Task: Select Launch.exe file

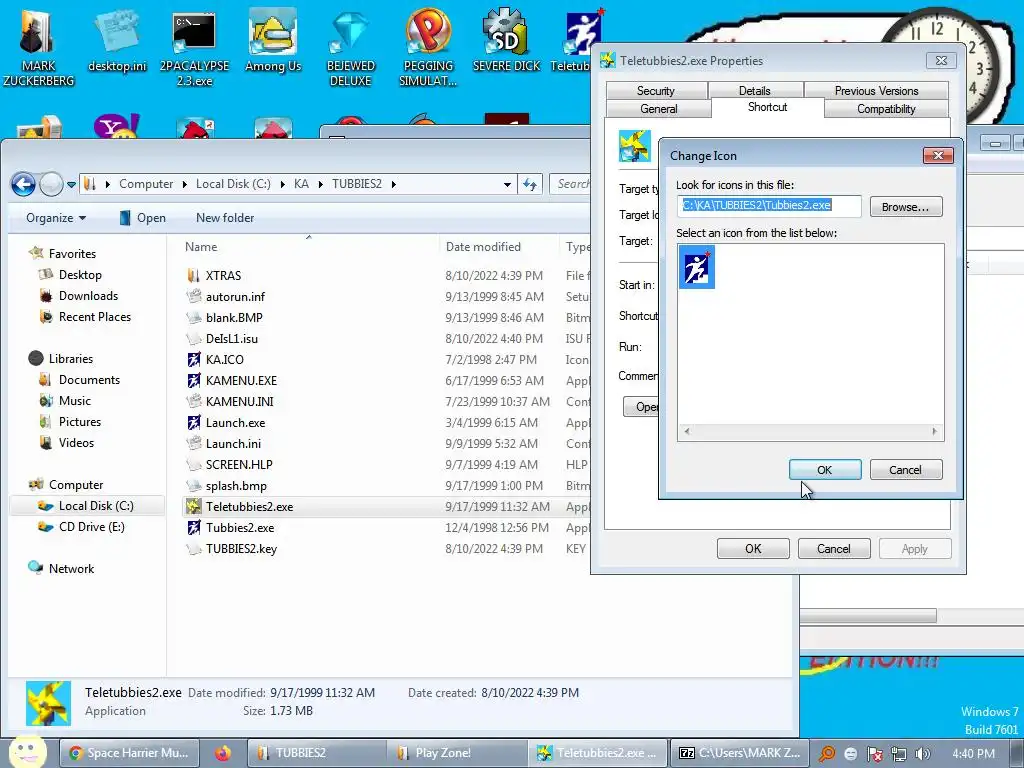Action: click(234, 423)
